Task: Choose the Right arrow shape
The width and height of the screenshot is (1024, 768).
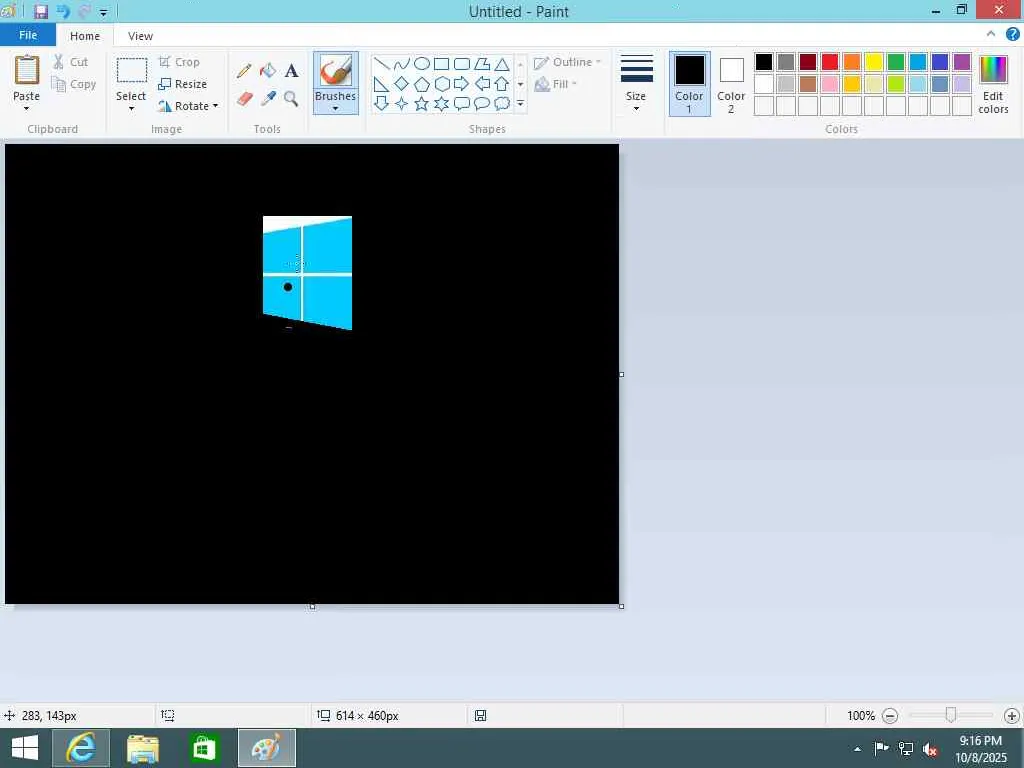Action: coord(462,84)
